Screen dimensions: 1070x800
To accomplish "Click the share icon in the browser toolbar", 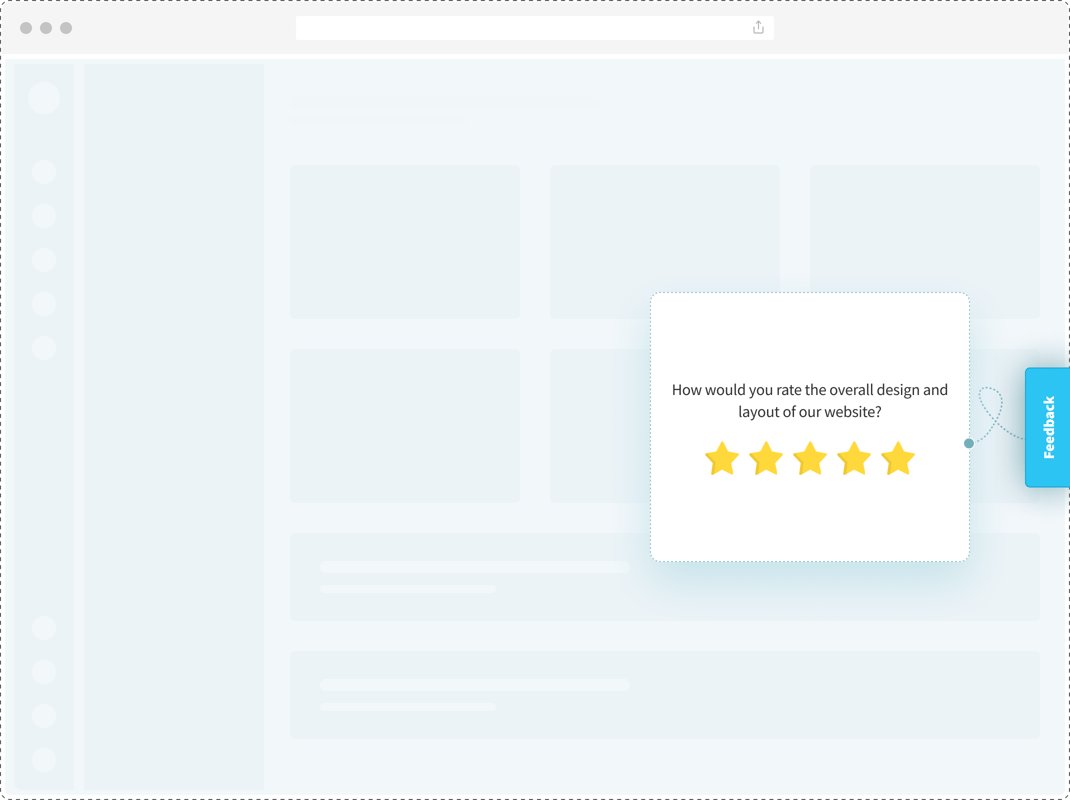I will 758,27.
